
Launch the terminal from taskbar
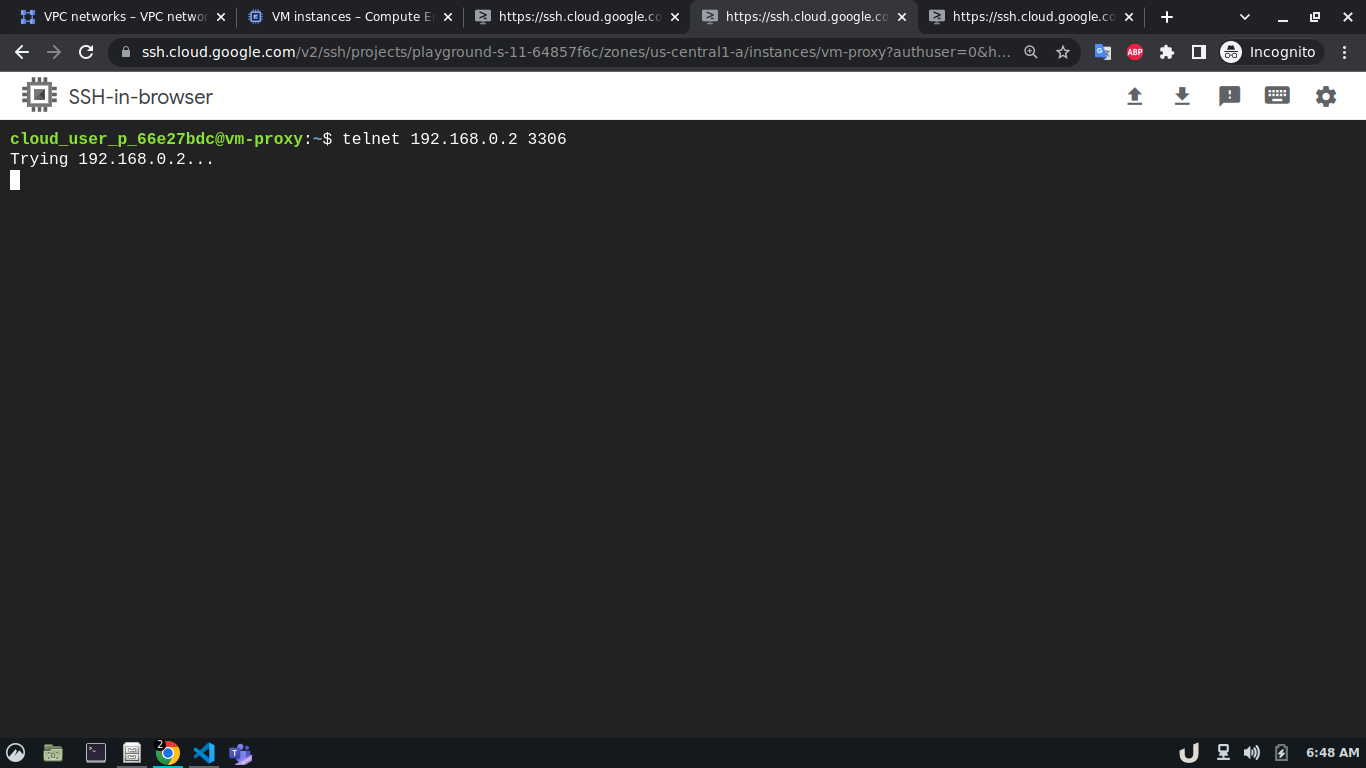click(96, 753)
